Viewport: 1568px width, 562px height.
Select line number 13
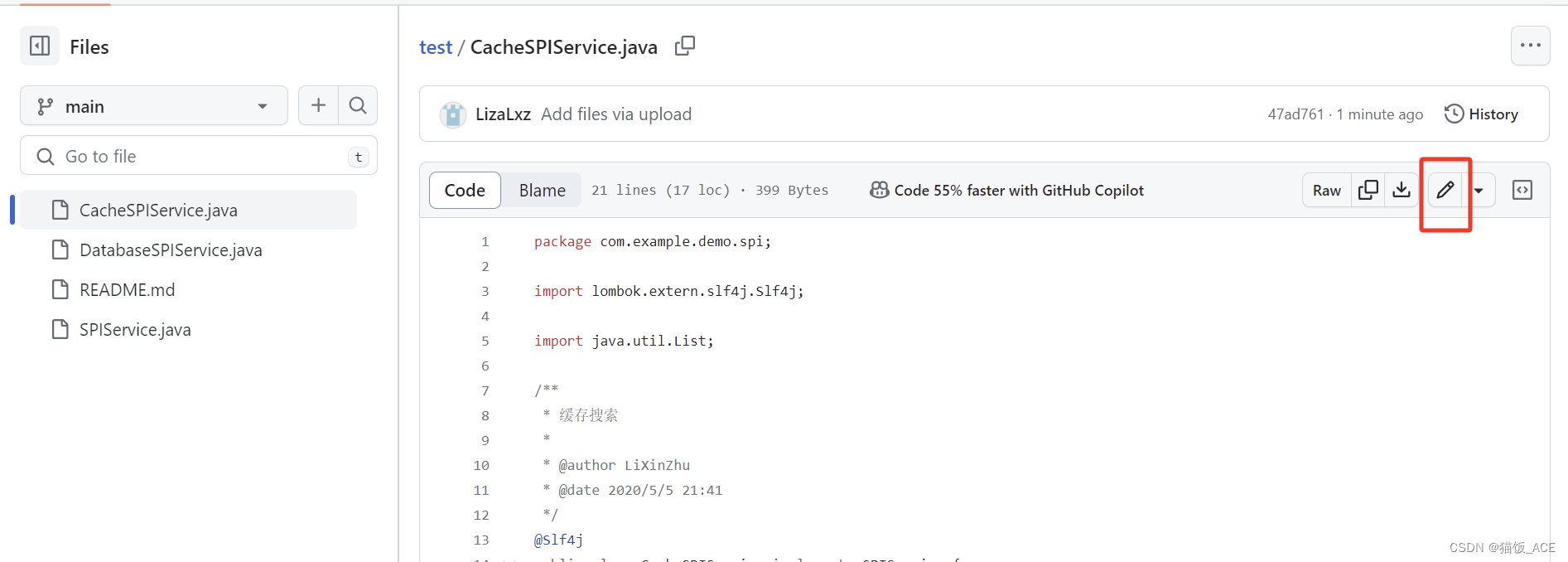(481, 540)
